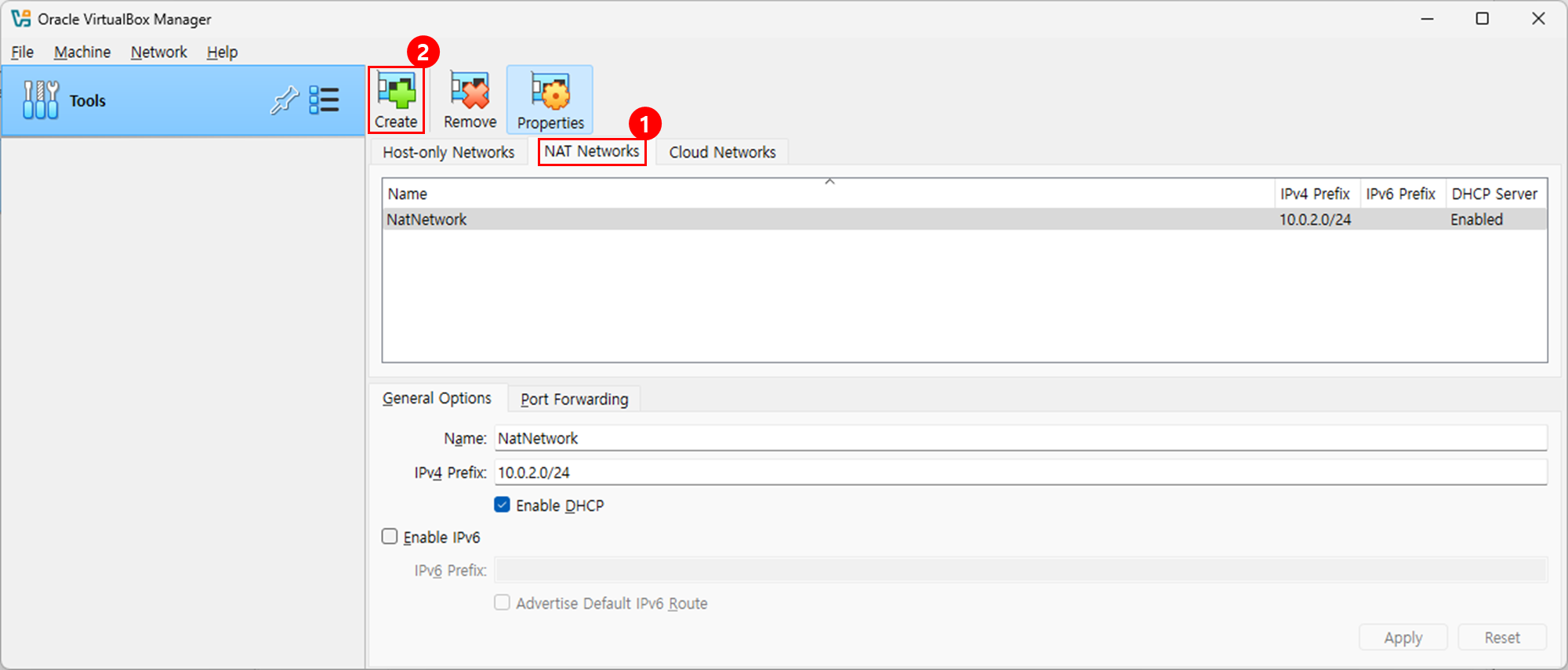1568x670 pixels.
Task: Click the Create network toolbar icon
Action: point(396,100)
